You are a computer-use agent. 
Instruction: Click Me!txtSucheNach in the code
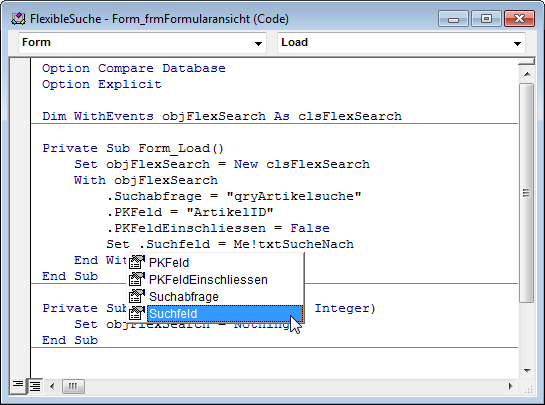294,244
